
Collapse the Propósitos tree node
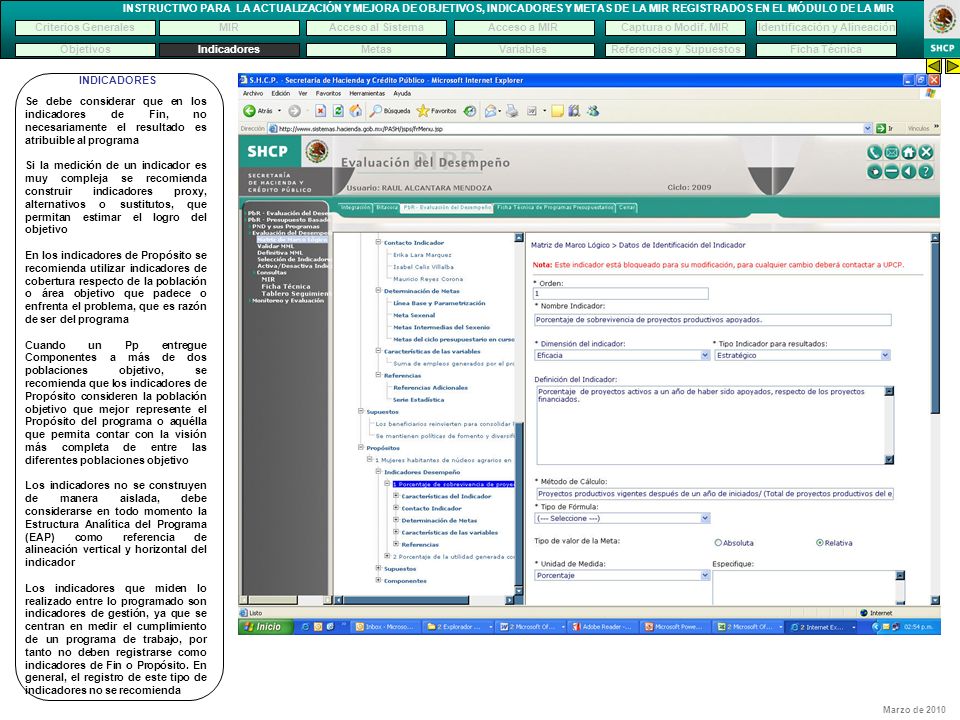[x=361, y=448]
